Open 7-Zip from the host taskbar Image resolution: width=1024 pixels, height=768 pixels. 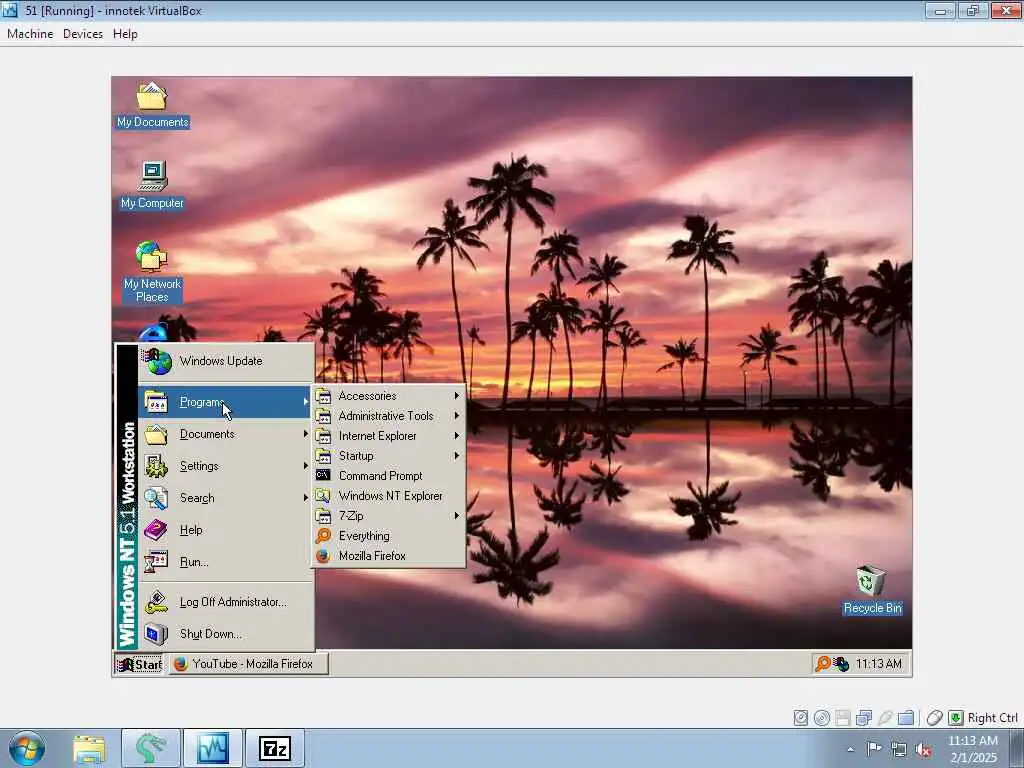coord(274,749)
